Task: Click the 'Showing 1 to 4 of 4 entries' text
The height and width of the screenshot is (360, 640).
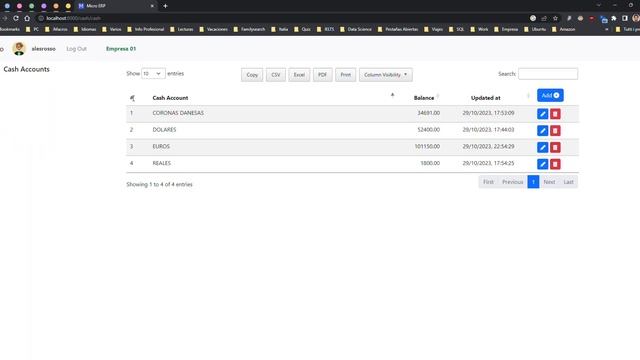Action: tap(159, 184)
